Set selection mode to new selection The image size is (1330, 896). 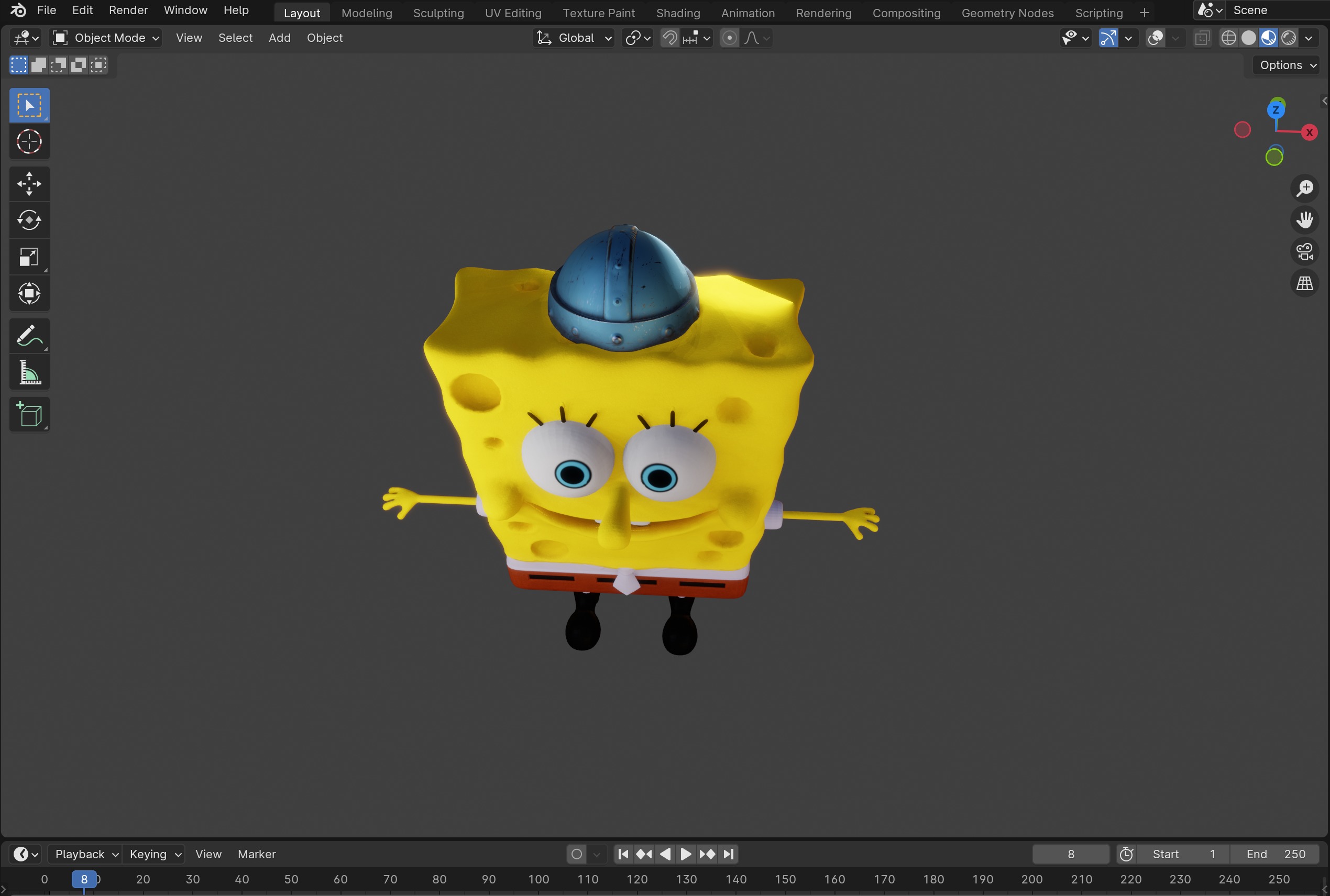pyautogui.click(x=19, y=64)
